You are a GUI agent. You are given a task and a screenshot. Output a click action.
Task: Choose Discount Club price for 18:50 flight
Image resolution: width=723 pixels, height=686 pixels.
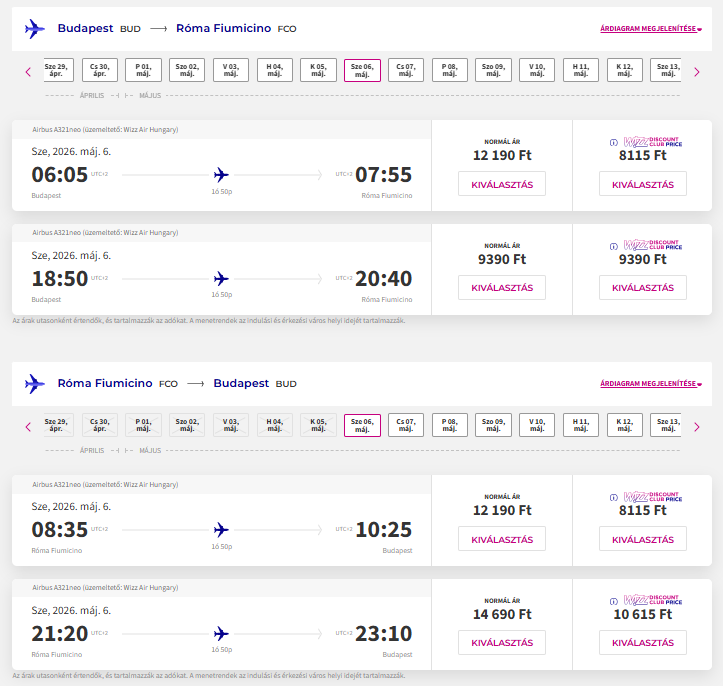click(642, 288)
